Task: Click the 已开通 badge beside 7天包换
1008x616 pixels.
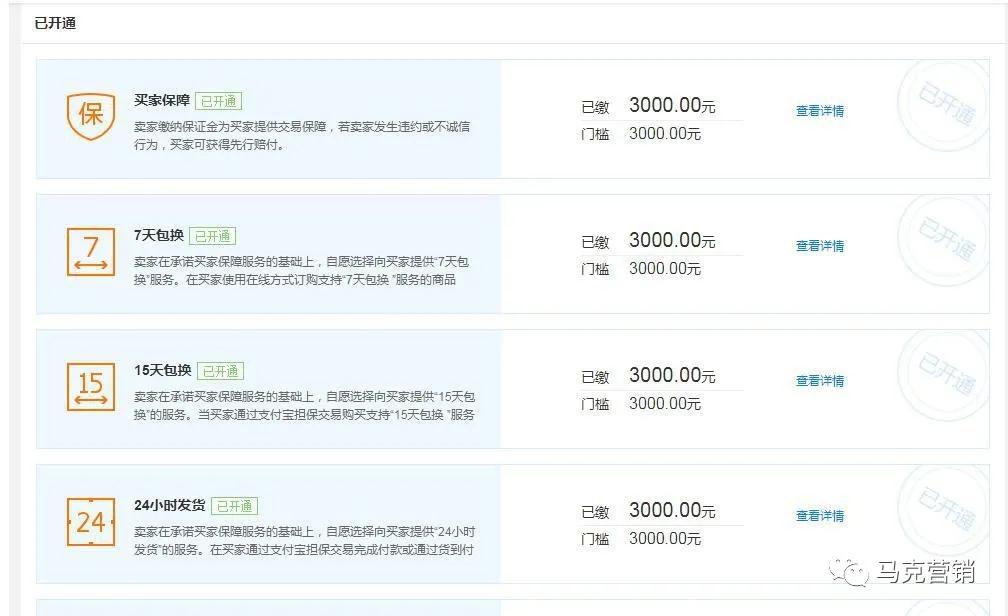Action: (212, 234)
